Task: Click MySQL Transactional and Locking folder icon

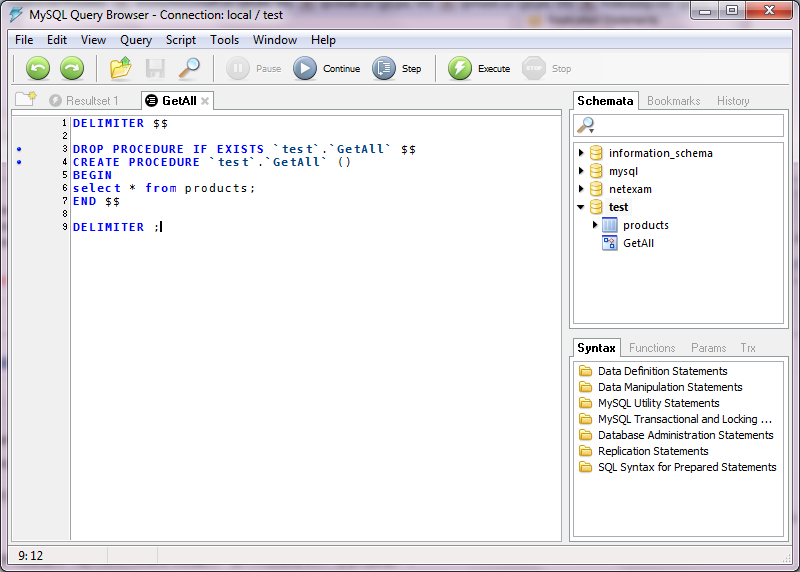Action: coord(586,419)
